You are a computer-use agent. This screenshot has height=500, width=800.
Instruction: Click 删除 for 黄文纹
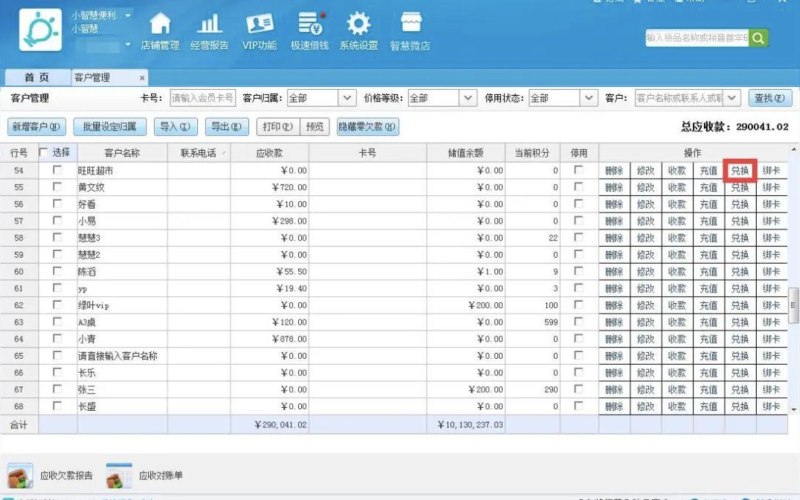click(x=614, y=187)
